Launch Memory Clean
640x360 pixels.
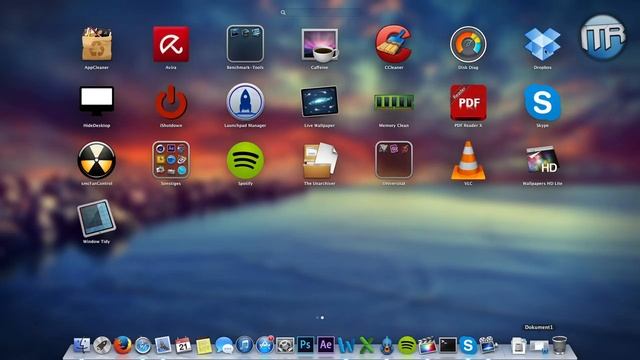click(x=394, y=102)
